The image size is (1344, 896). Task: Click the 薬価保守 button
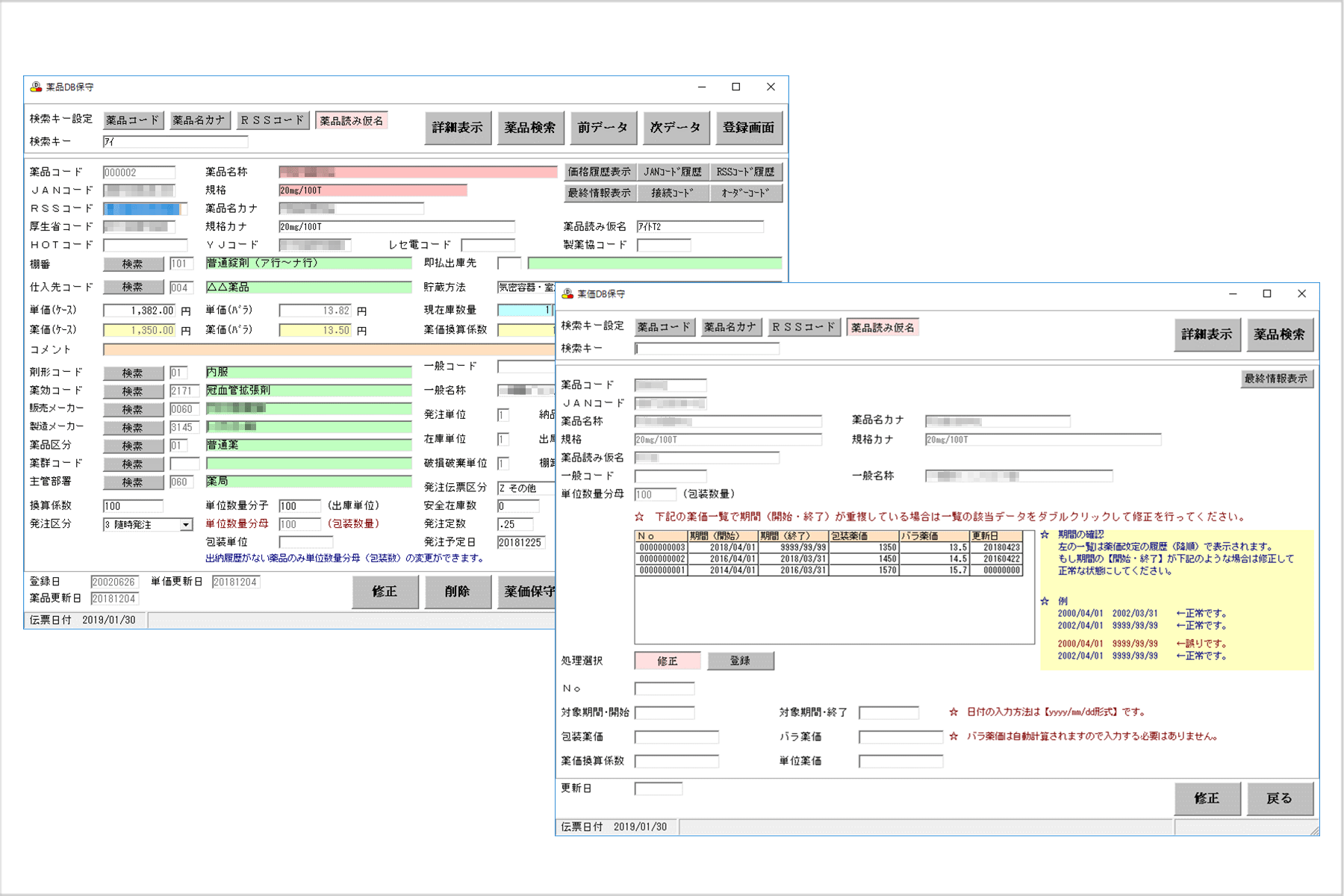527,591
